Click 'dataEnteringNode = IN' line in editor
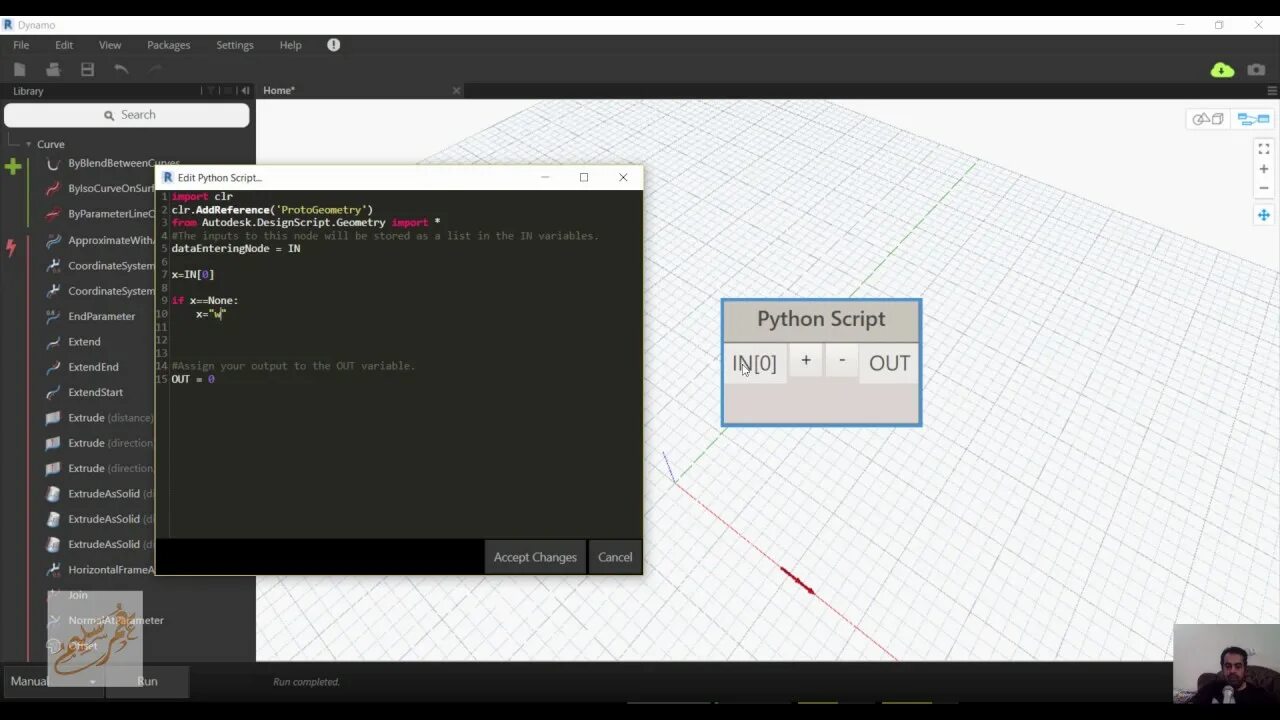 click(236, 248)
